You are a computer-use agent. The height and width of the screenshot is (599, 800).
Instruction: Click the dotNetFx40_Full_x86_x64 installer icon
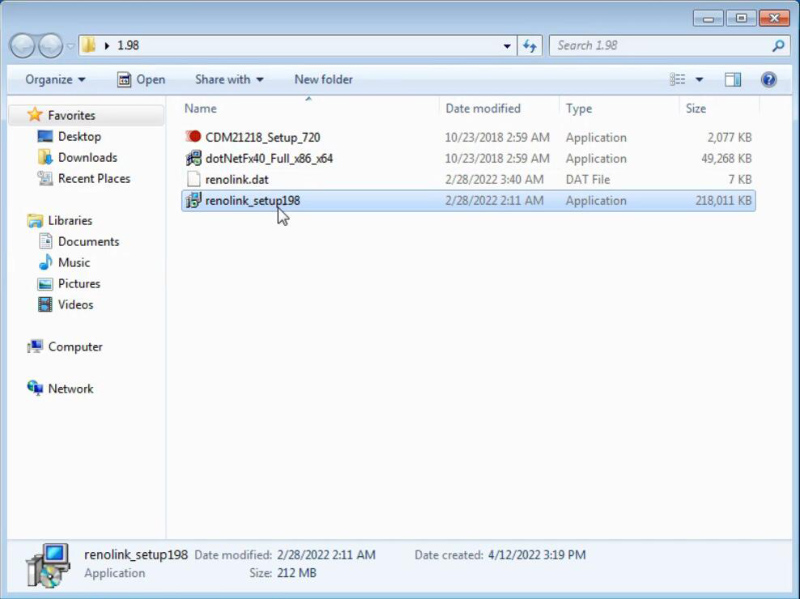pos(194,158)
